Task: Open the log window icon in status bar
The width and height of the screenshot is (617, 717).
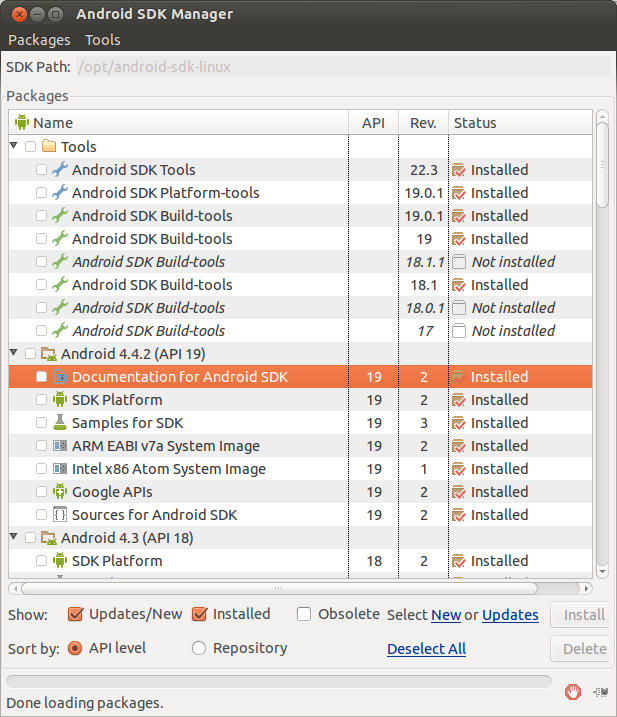Action: pos(601,692)
